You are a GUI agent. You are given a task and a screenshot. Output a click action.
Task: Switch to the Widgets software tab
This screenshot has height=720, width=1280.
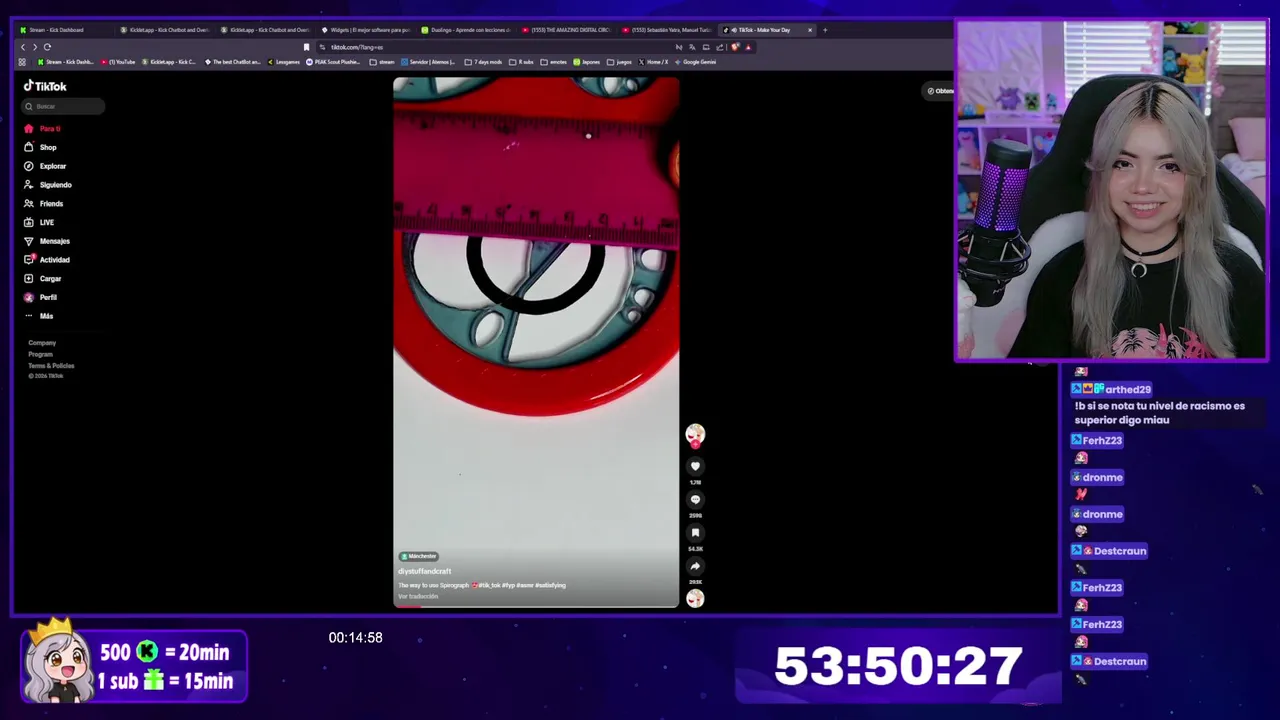364,30
